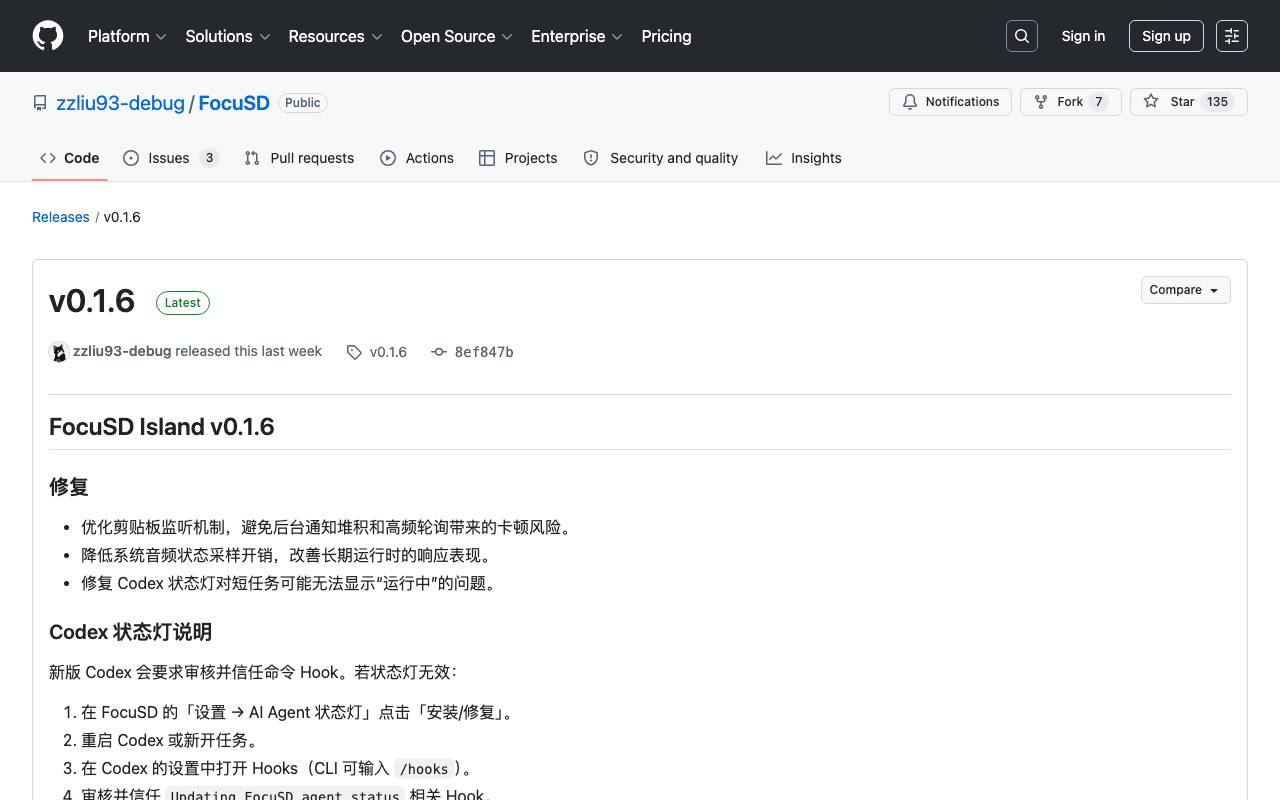Switch to the Pull requests tab
1280x800 pixels.
point(299,158)
